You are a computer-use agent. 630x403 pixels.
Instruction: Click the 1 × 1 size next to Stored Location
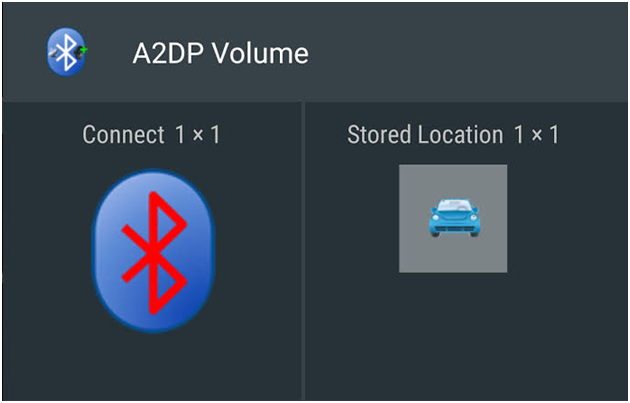537,135
